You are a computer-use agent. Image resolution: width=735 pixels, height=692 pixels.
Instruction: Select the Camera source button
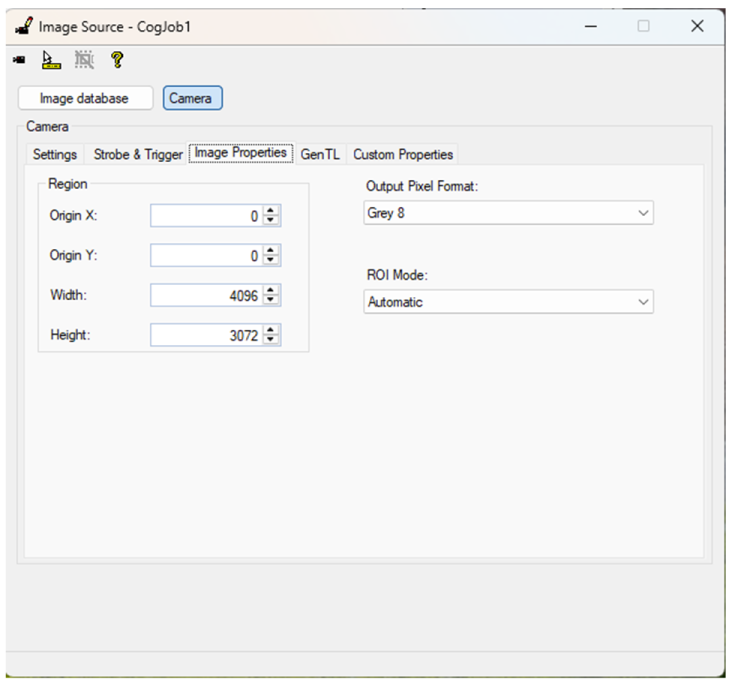point(191,98)
